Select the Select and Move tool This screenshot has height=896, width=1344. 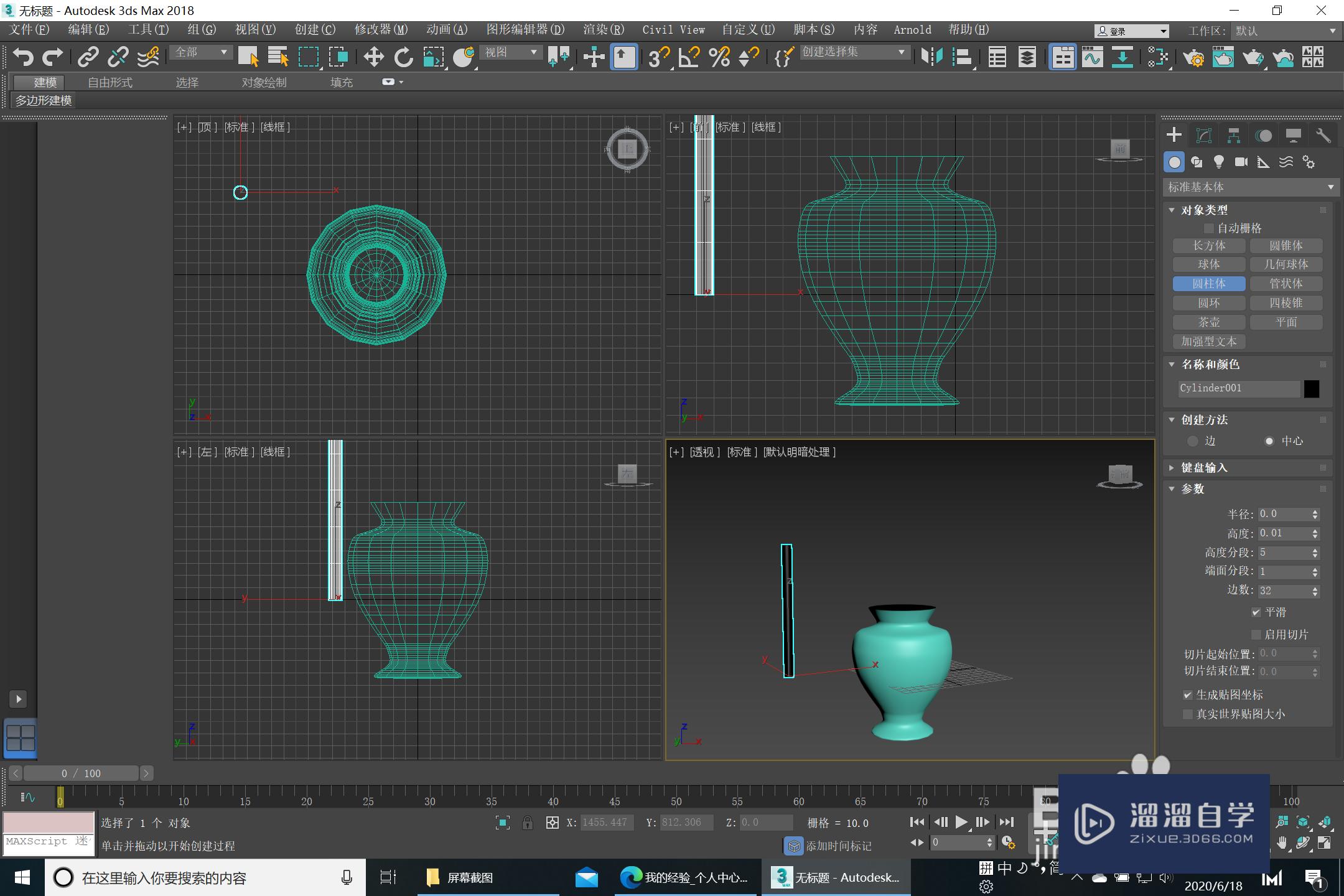coord(373,57)
